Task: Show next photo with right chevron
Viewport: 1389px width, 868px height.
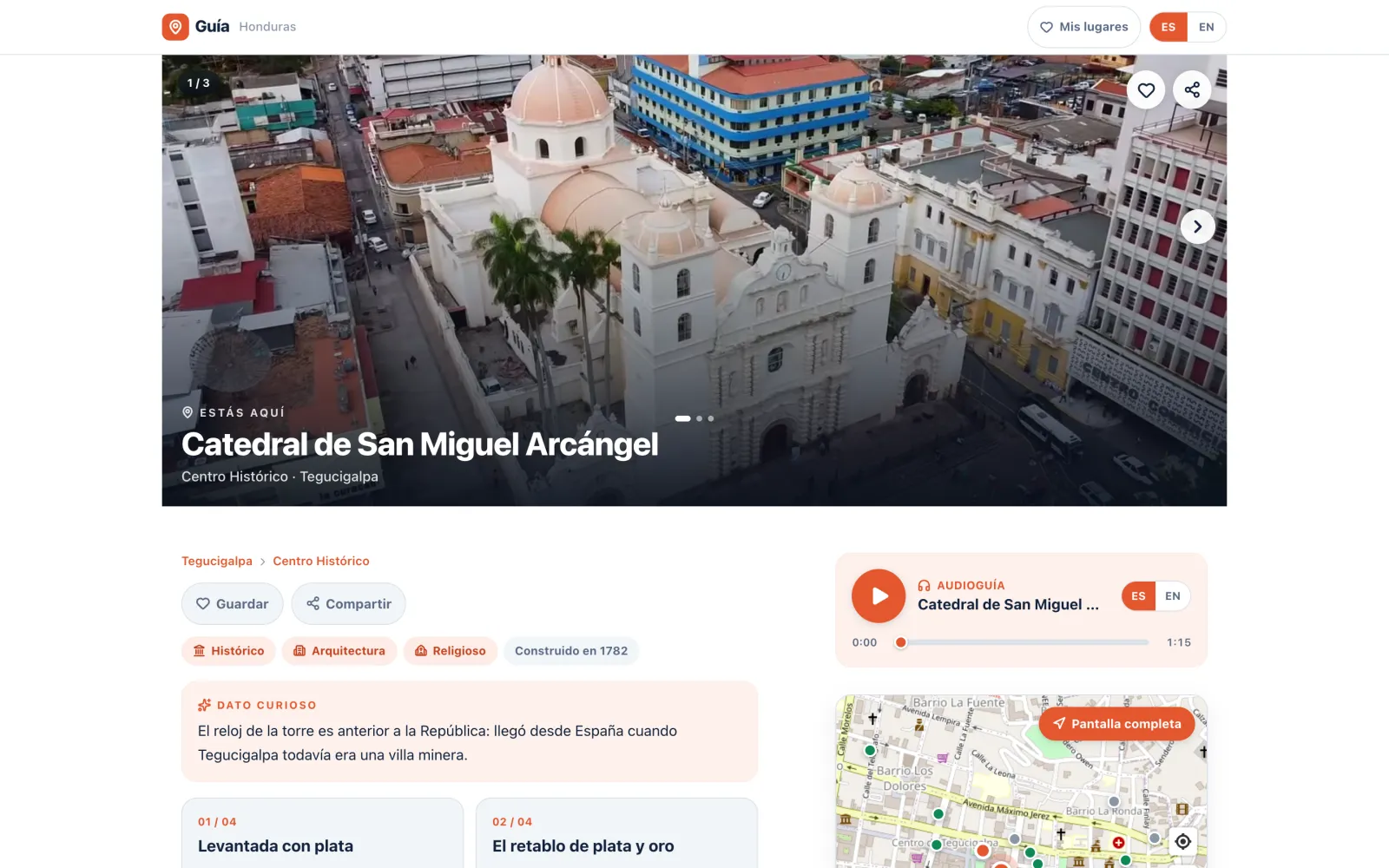Action: coord(1197,227)
